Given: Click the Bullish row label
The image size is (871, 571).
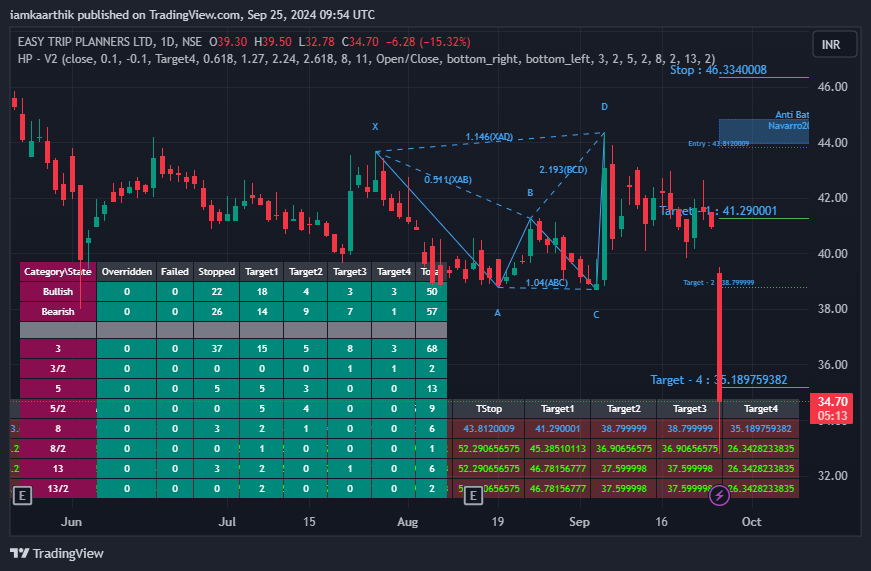Looking at the screenshot, I should [x=58, y=292].
